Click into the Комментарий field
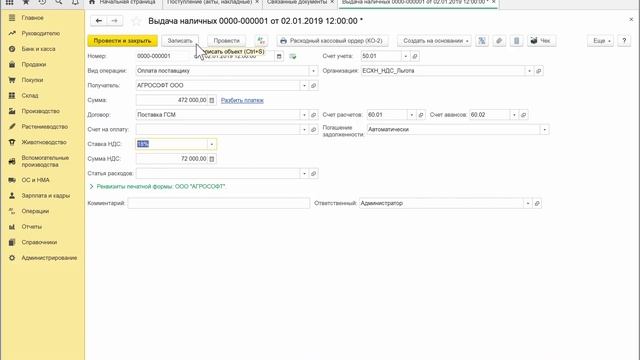The height and width of the screenshot is (360, 640). [x=219, y=203]
